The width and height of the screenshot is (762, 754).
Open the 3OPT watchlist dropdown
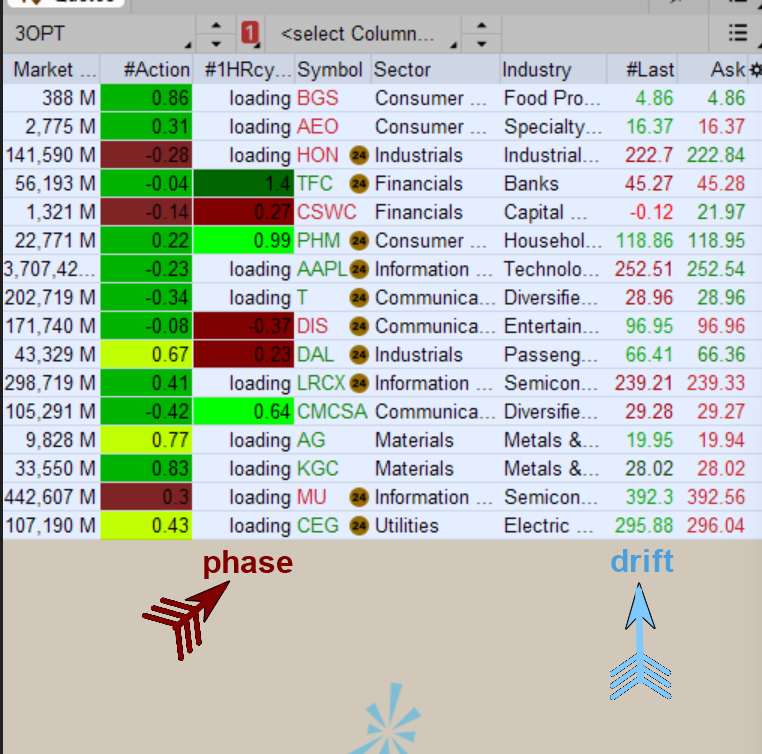point(98,34)
